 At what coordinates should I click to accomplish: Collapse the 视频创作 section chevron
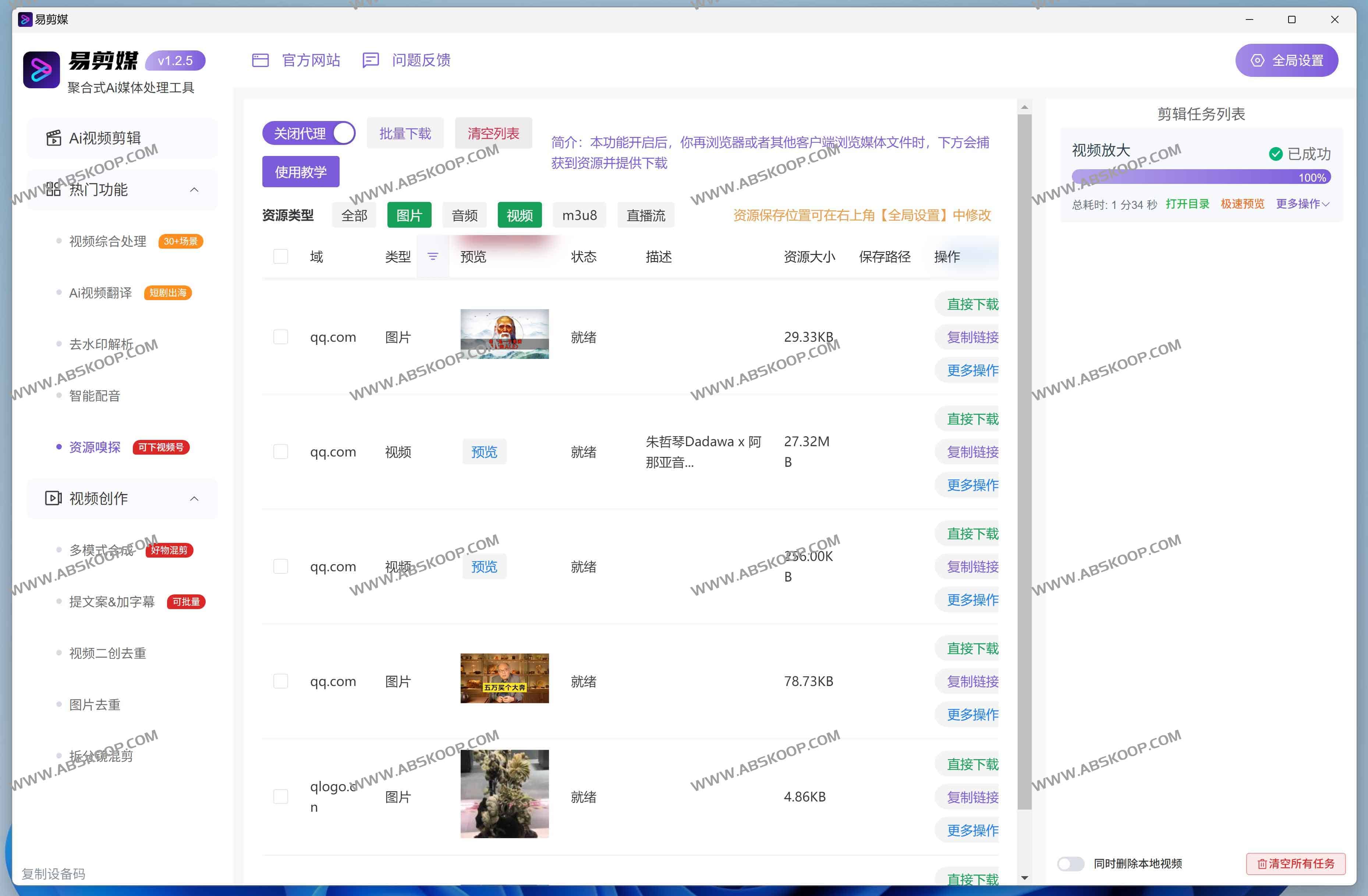194,498
